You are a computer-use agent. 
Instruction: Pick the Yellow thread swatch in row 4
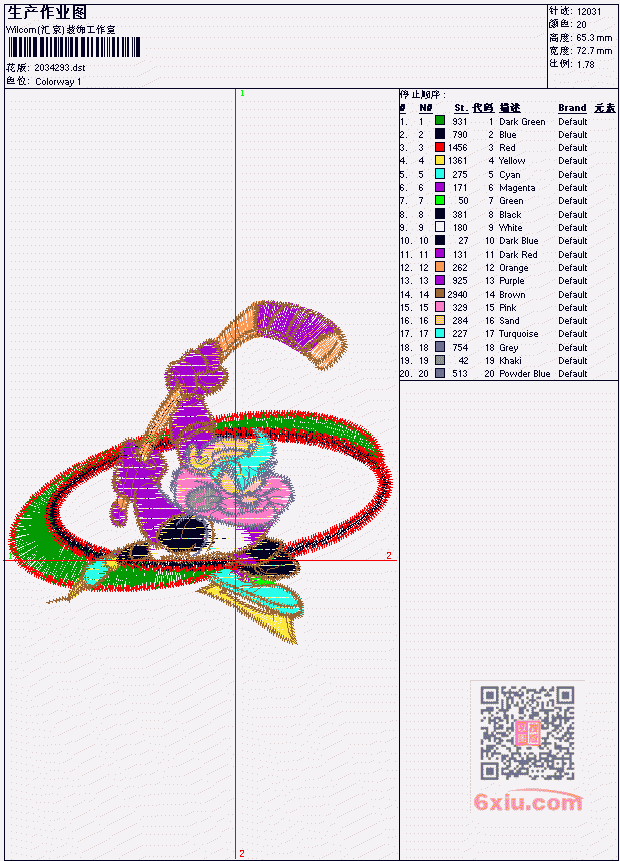pyautogui.click(x=440, y=160)
